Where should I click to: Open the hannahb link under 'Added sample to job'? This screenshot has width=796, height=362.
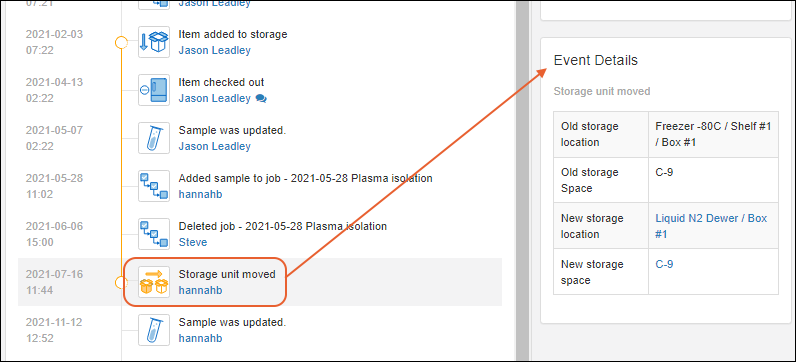coord(200,194)
